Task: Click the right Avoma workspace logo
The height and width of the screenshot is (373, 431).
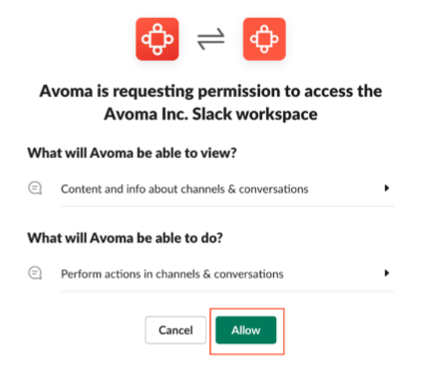Action: pyautogui.click(x=264, y=39)
